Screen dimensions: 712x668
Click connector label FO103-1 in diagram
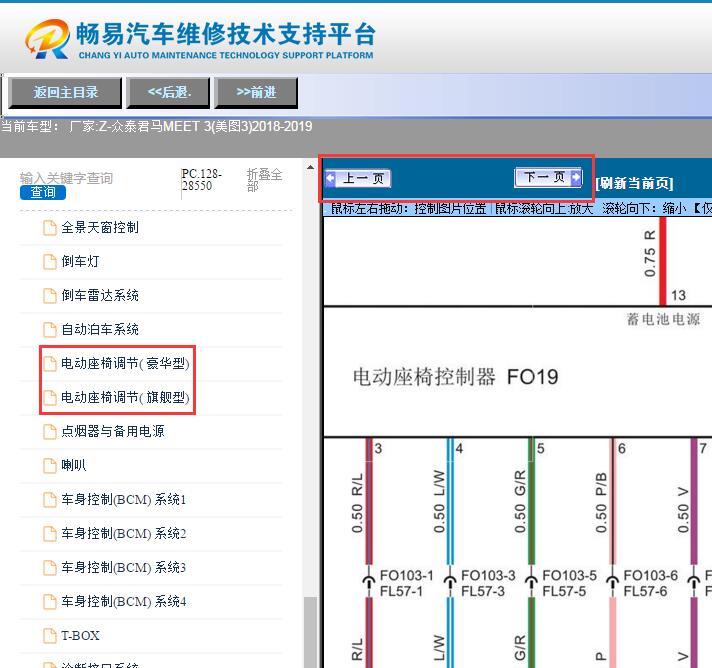click(x=406, y=576)
